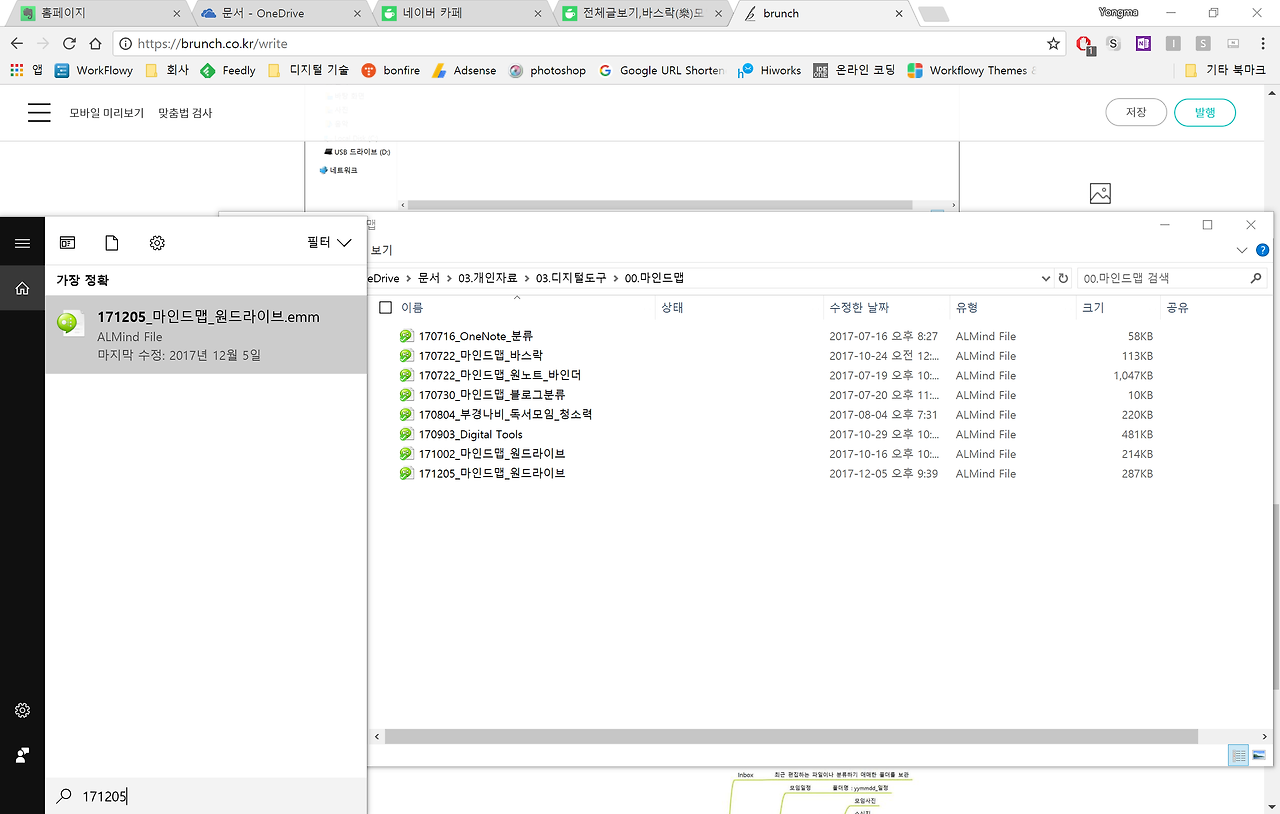Go back in browser history

pyautogui.click(x=17, y=44)
